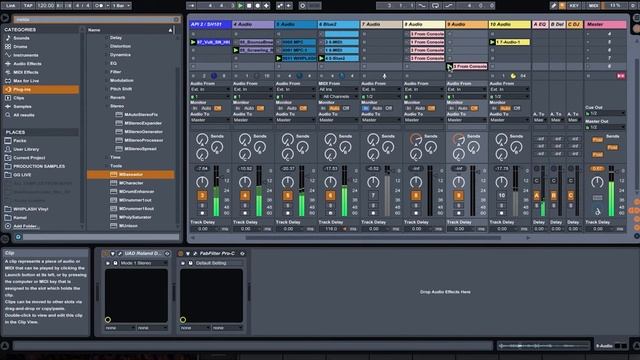Expand the Delay folder in browser

click(107, 38)
